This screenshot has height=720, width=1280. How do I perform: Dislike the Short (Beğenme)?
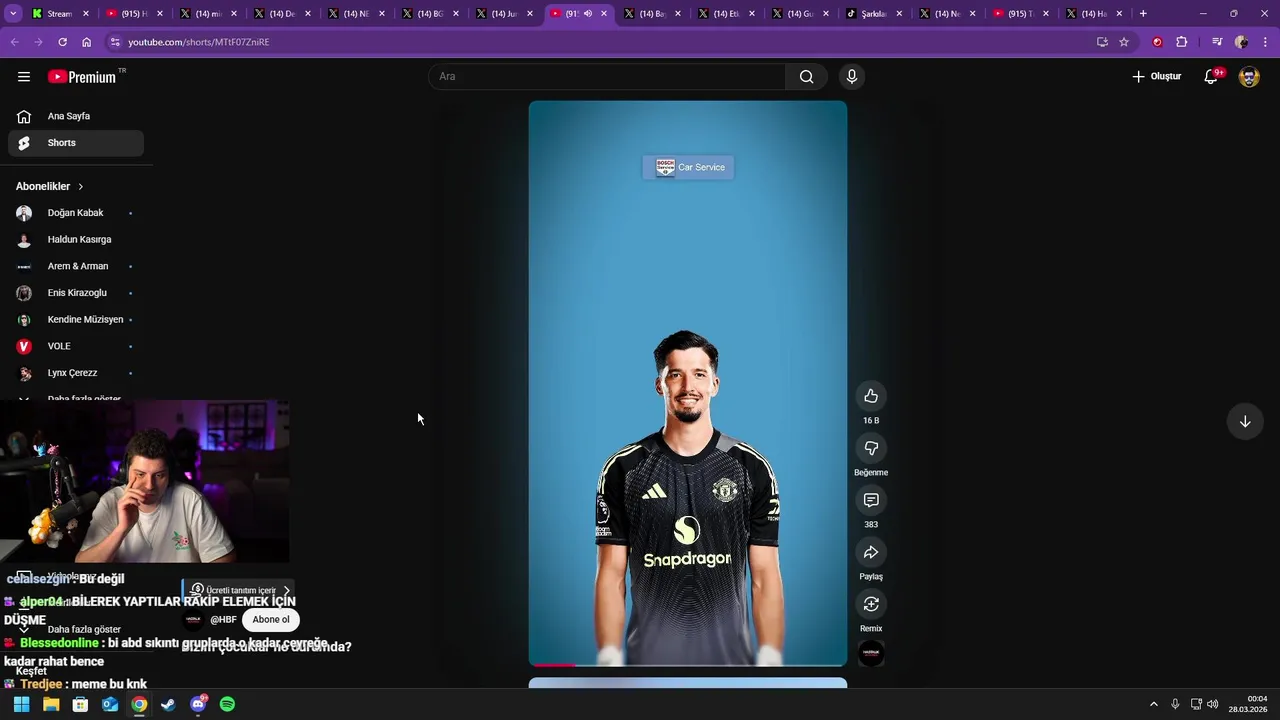click(871, 448)
